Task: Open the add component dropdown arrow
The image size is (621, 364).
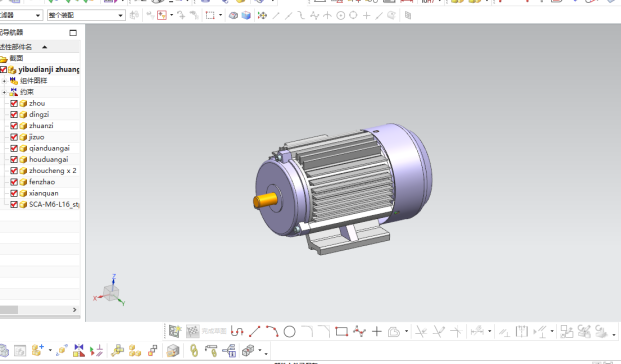Action: [50, 351]
